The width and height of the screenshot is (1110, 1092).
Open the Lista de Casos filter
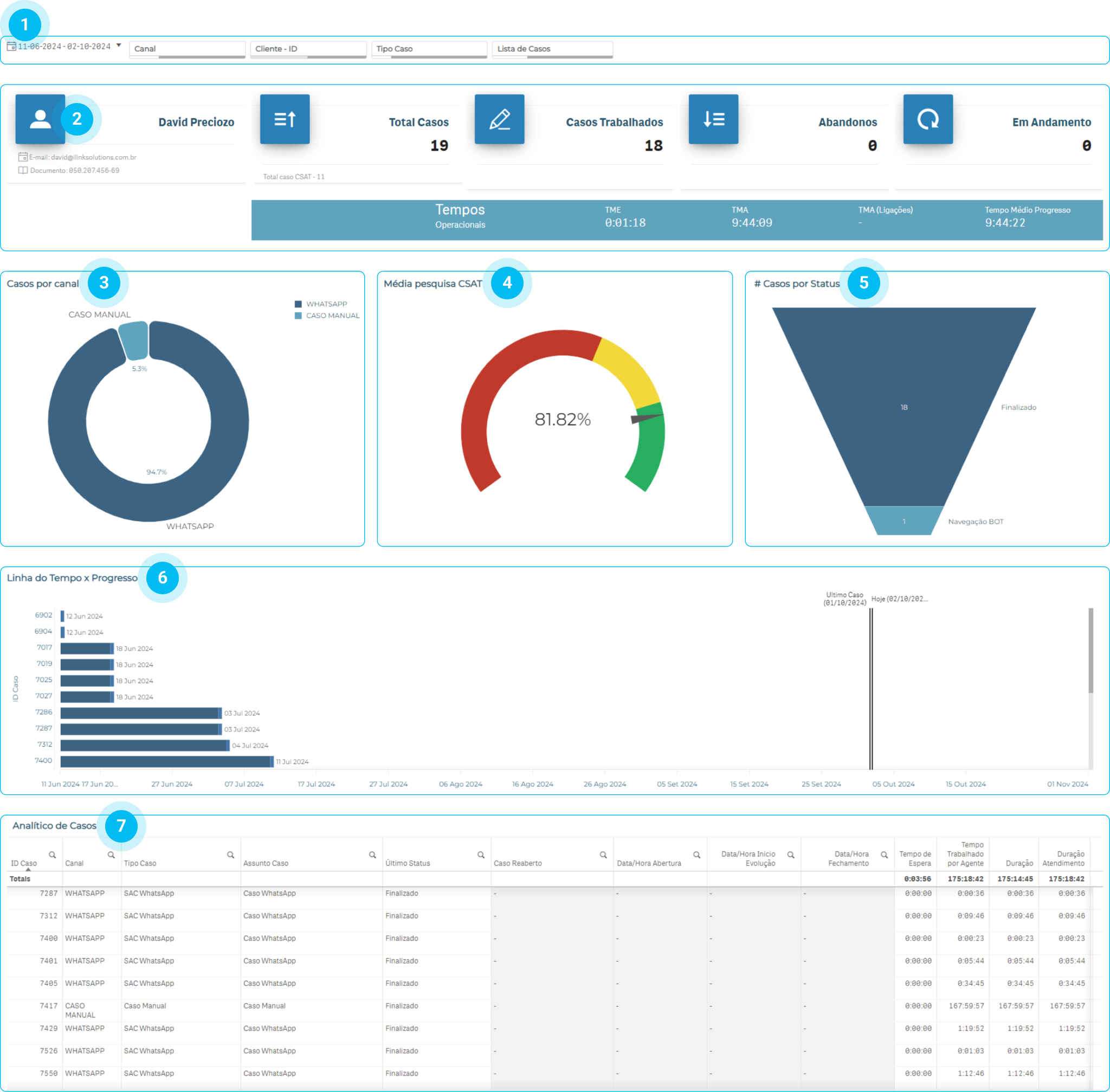(x=552, y=49)
